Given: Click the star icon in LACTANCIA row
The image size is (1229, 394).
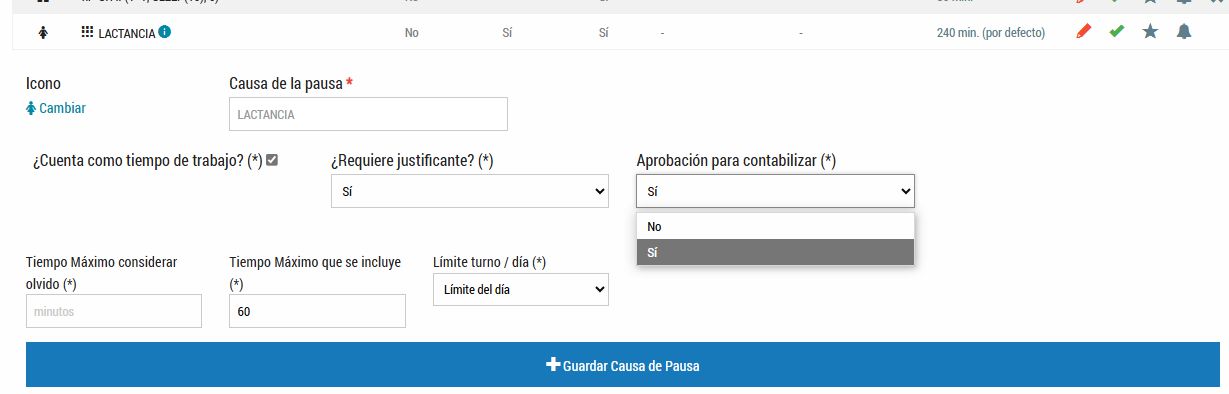Looking at the screenshot, I should (1150, 32).
